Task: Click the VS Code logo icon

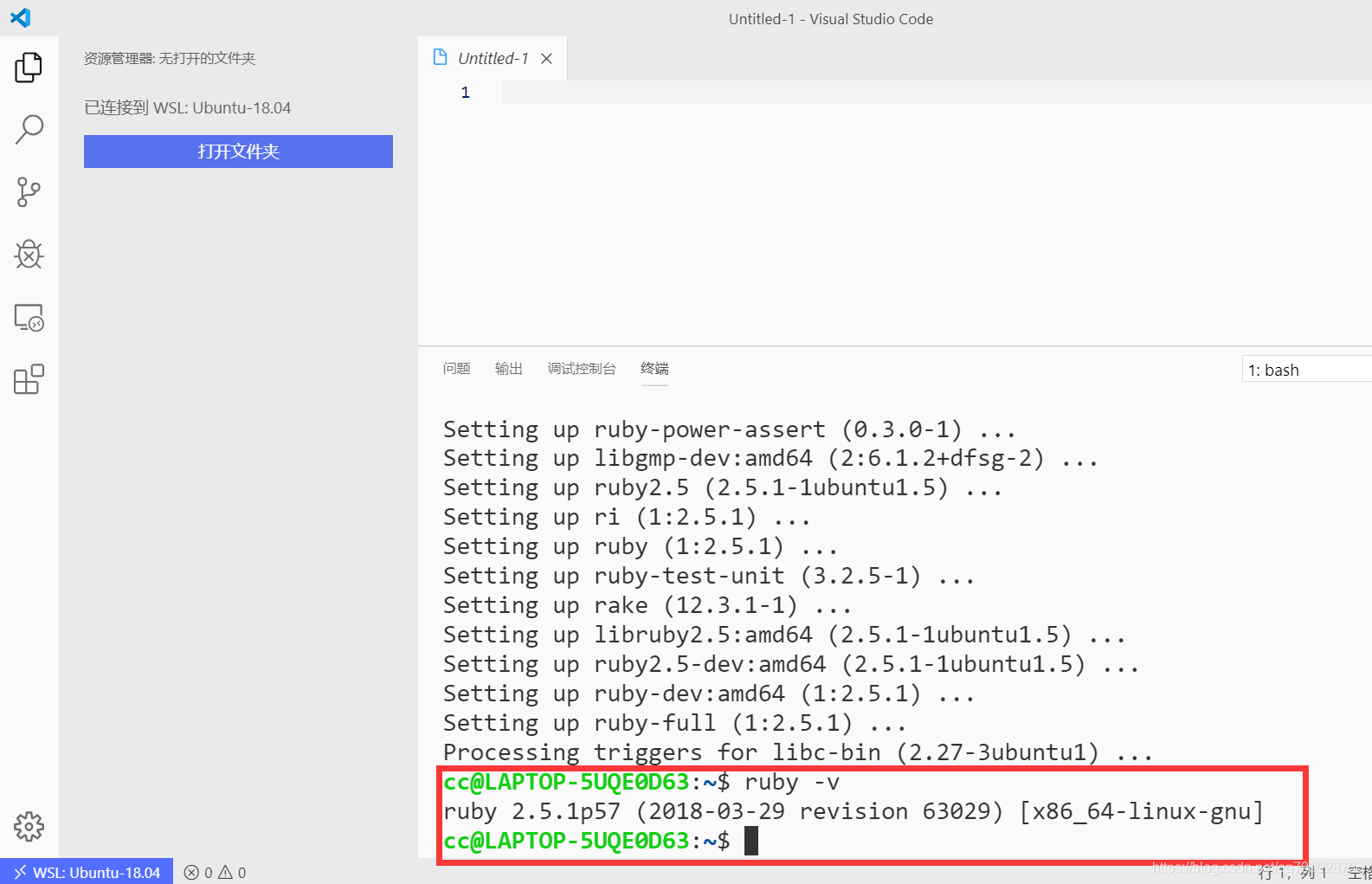Action: tap(20, 18)
